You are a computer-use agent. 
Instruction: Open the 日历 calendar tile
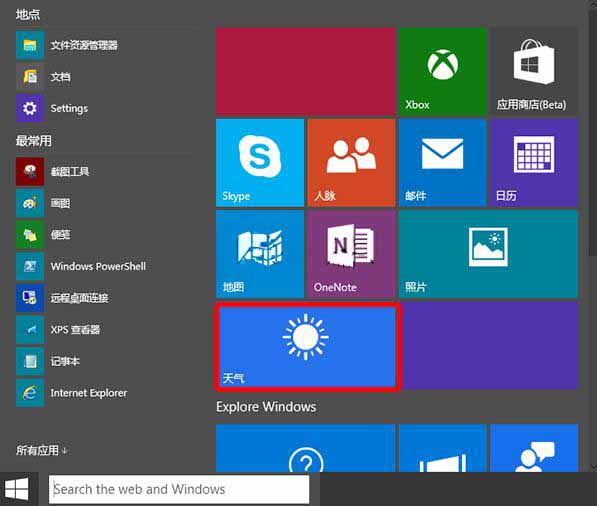point(534,163)
